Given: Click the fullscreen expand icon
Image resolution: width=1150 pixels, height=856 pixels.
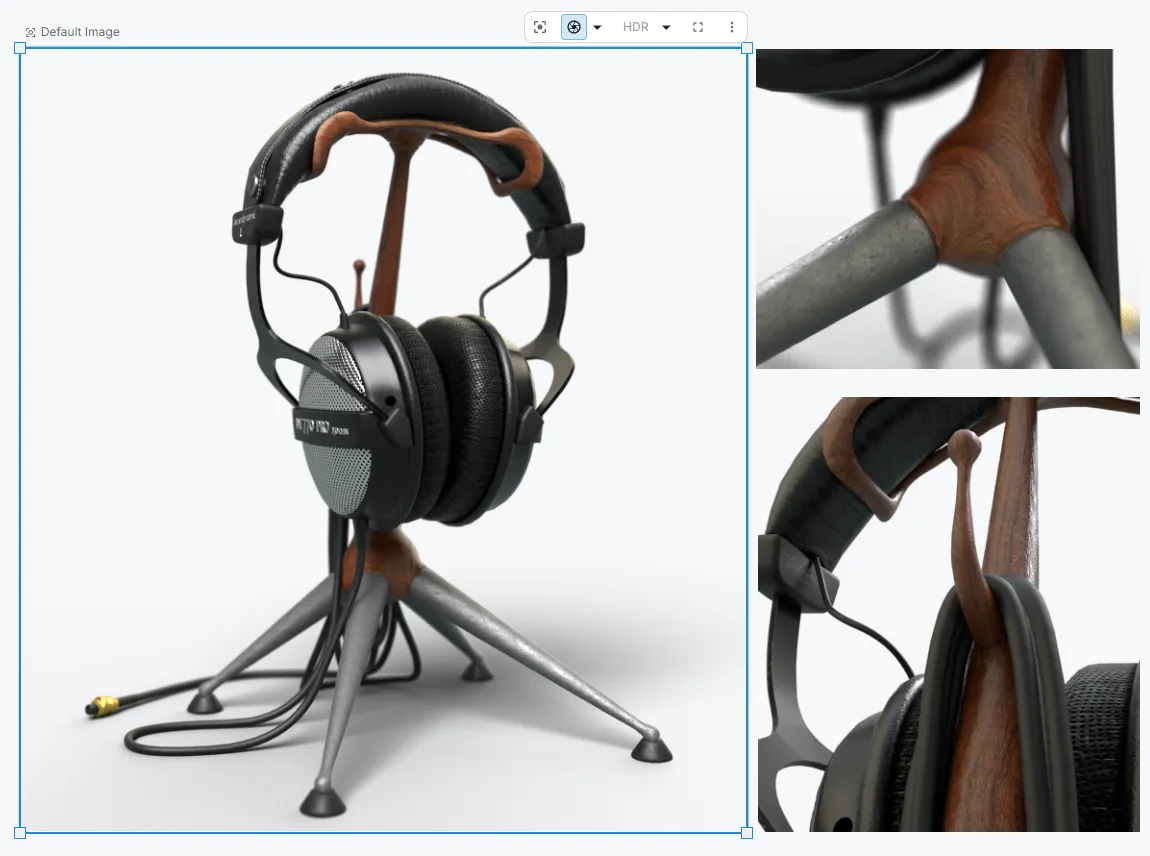Looking at the screenshot, I should tap(698, 27).
